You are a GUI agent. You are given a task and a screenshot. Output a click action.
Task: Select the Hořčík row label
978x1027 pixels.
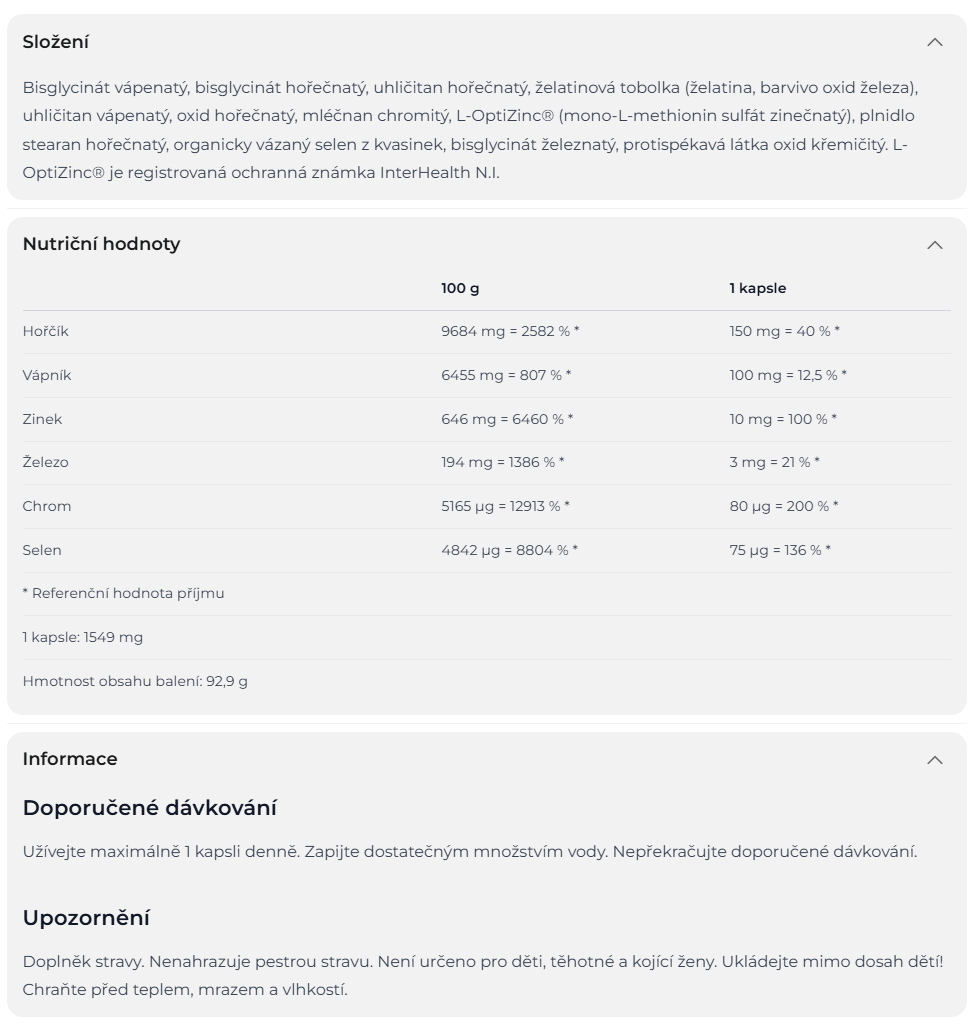45,331
